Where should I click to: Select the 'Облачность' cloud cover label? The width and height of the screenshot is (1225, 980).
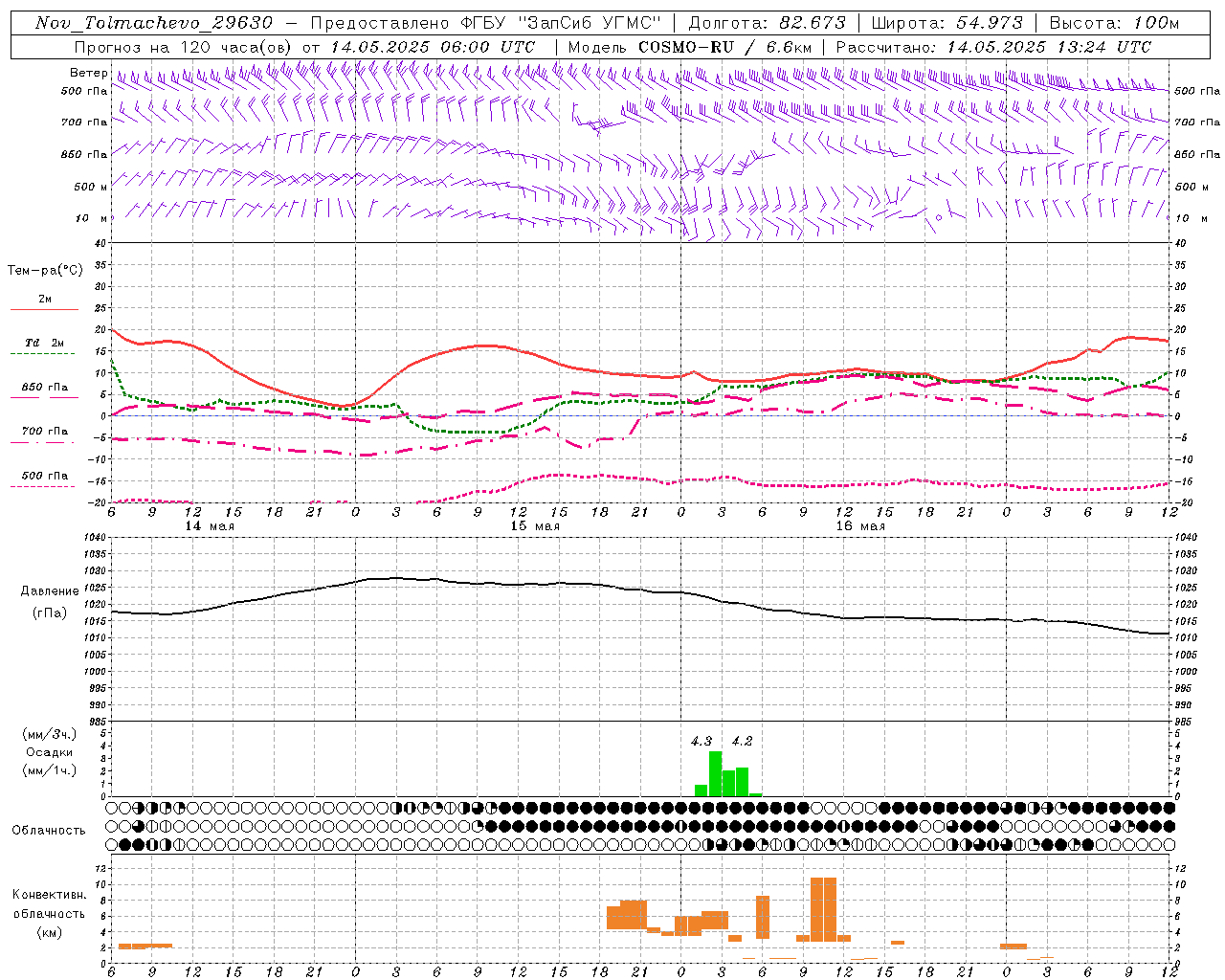tap(49, 831)
